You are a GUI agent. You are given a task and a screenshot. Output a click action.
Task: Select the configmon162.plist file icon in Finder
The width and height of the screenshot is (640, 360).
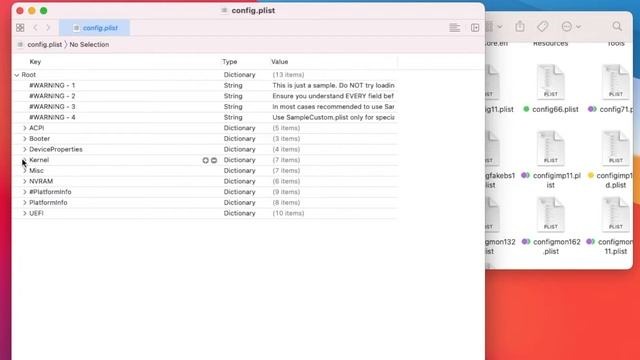[x=551, y=214]
